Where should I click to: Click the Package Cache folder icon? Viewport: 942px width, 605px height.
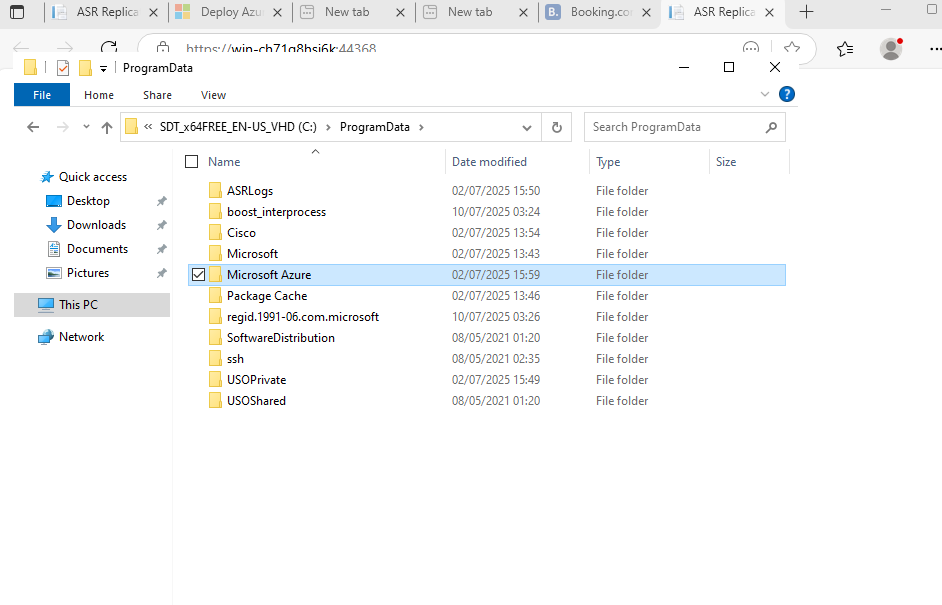tap(215, 296)
